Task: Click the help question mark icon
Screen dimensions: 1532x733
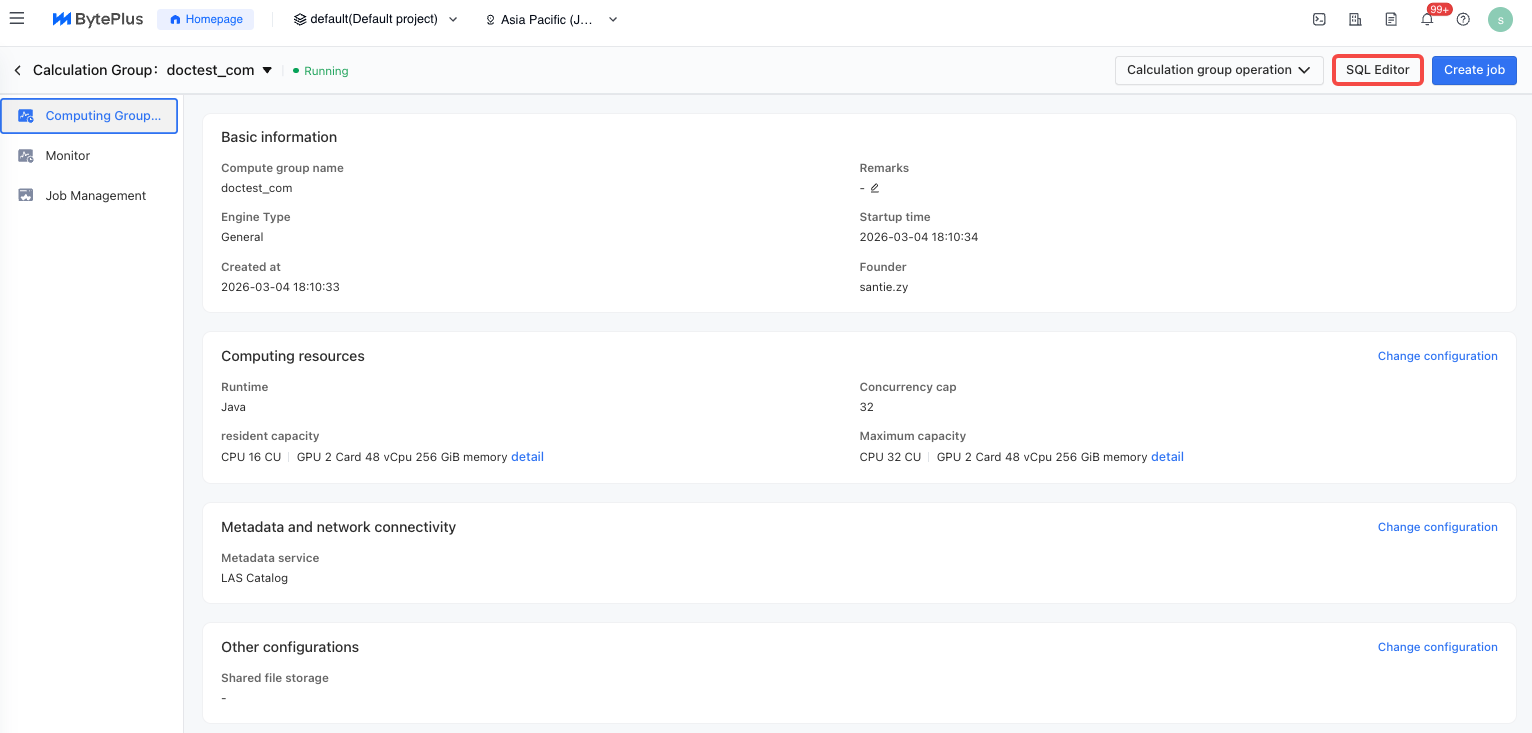Action: (x=1463, y=19)
